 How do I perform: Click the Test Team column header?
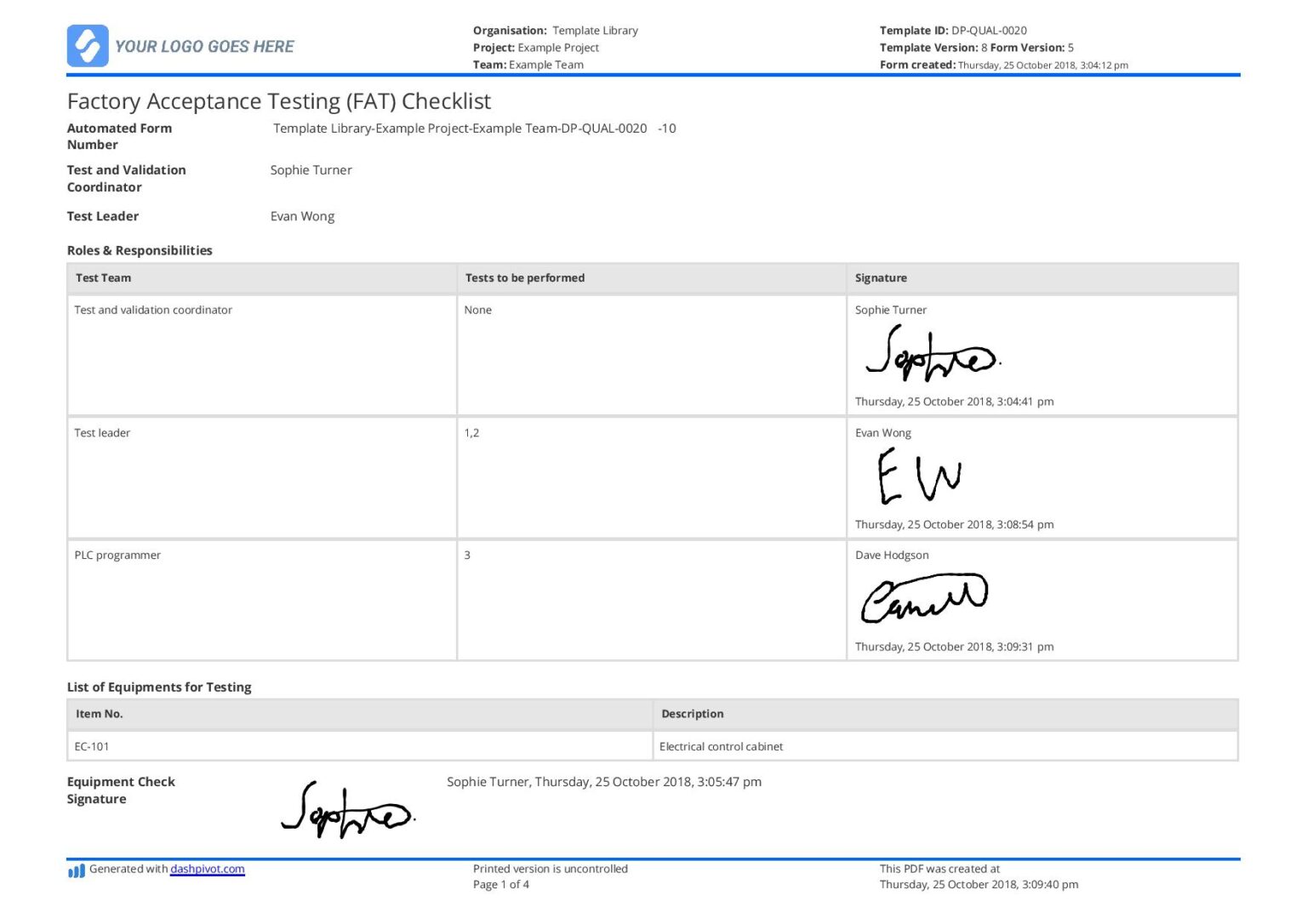pos(103,278)
